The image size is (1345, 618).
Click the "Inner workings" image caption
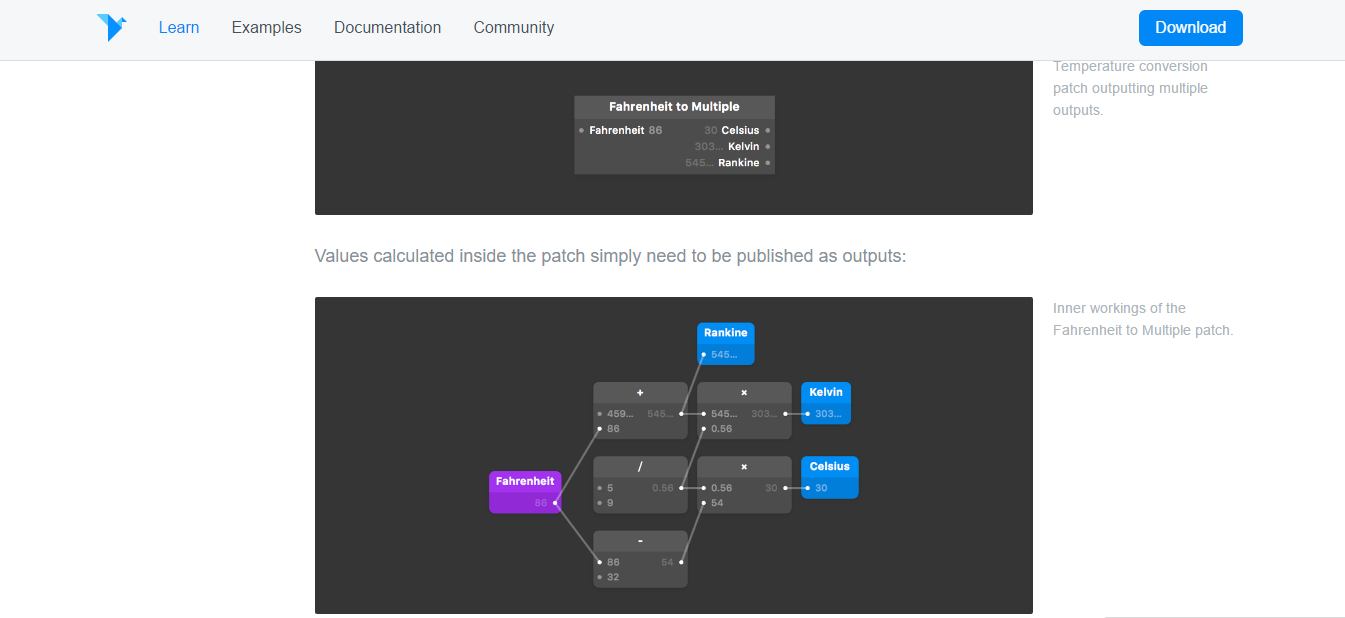(x=1142, y=319)
